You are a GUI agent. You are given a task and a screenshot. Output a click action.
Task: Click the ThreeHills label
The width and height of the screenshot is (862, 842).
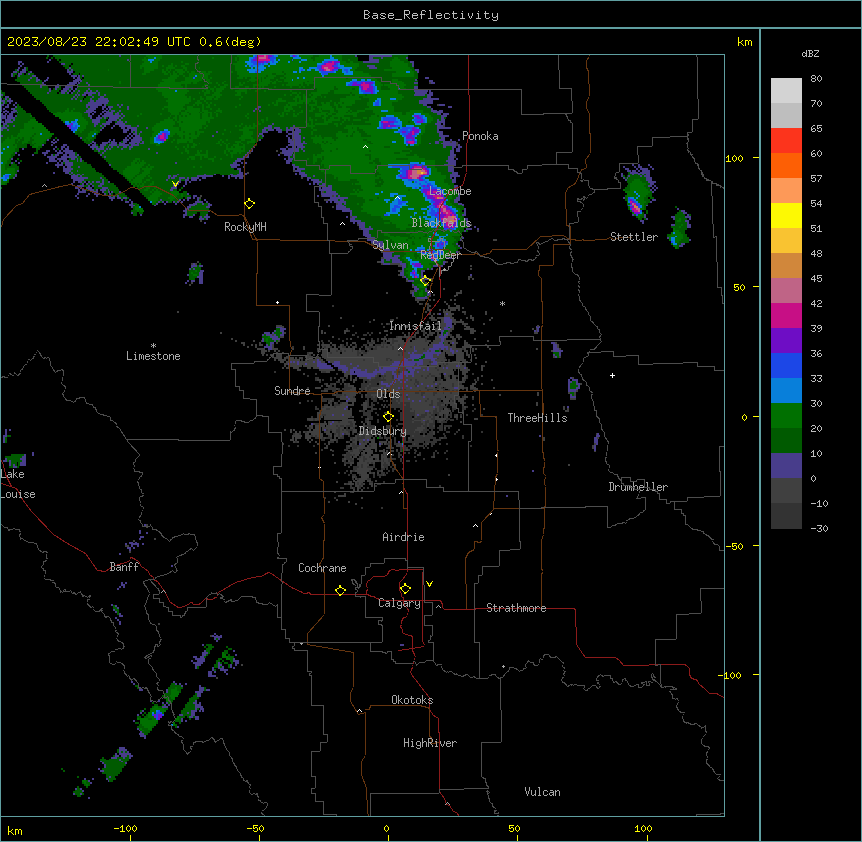537,418
